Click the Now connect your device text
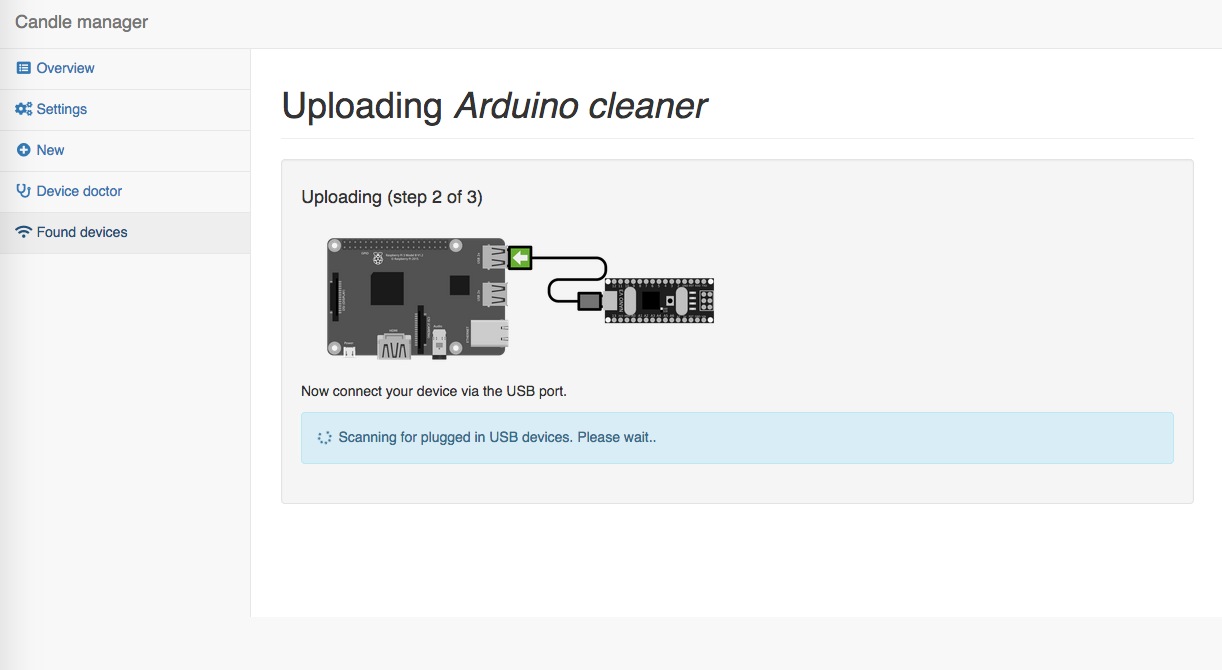 pos(434,391)
